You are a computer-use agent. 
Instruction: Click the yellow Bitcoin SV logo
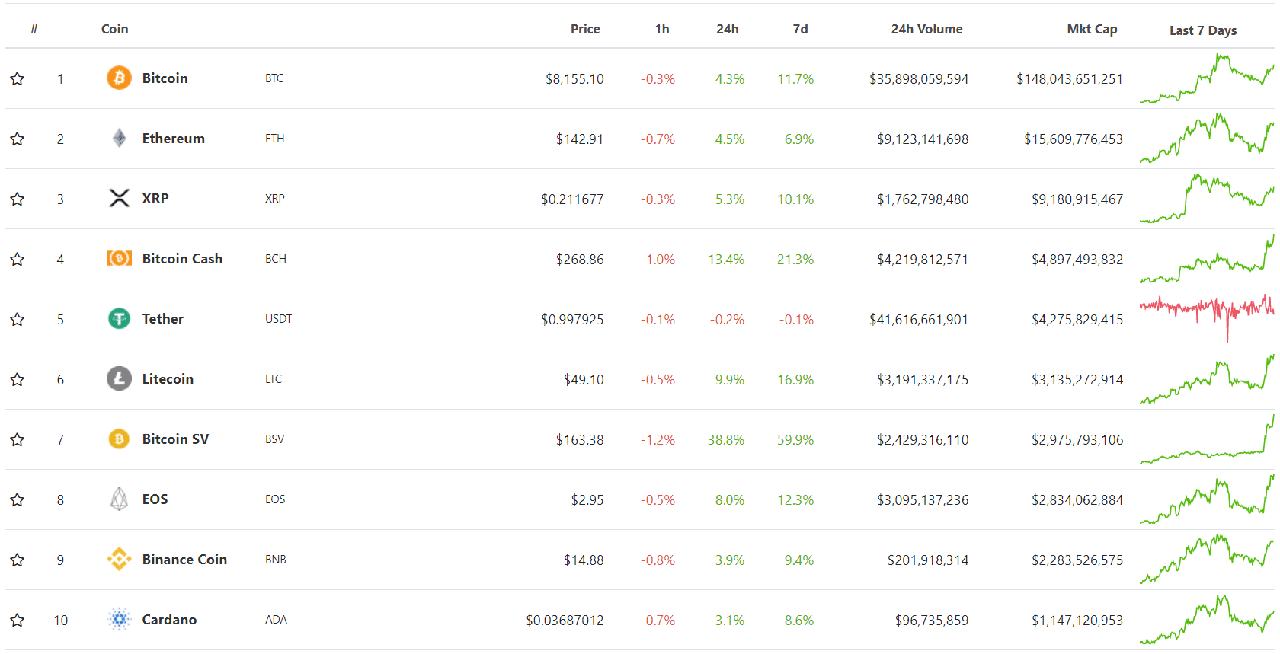coord(119,439)
